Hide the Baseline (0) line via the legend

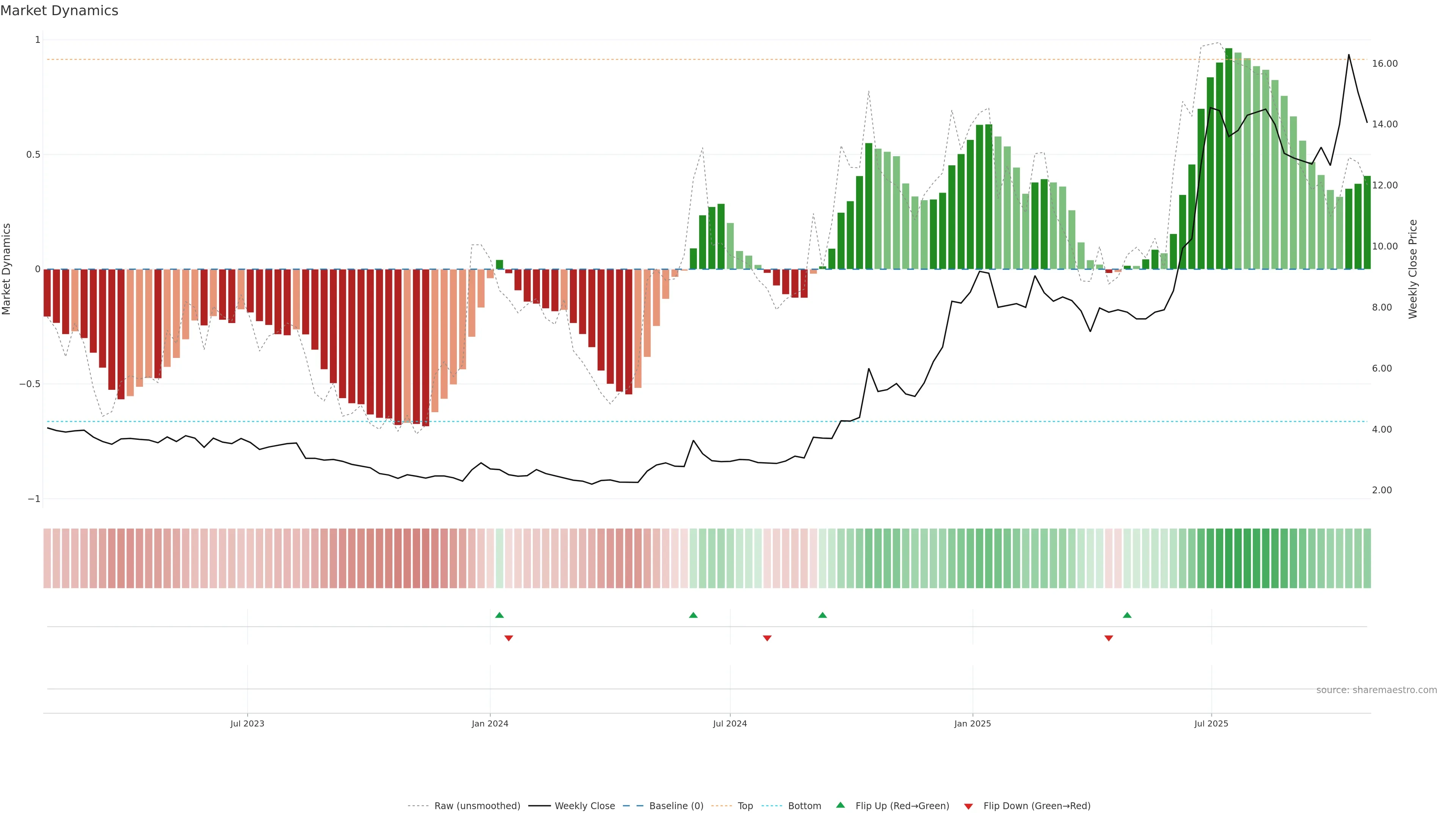coord(675,806)
